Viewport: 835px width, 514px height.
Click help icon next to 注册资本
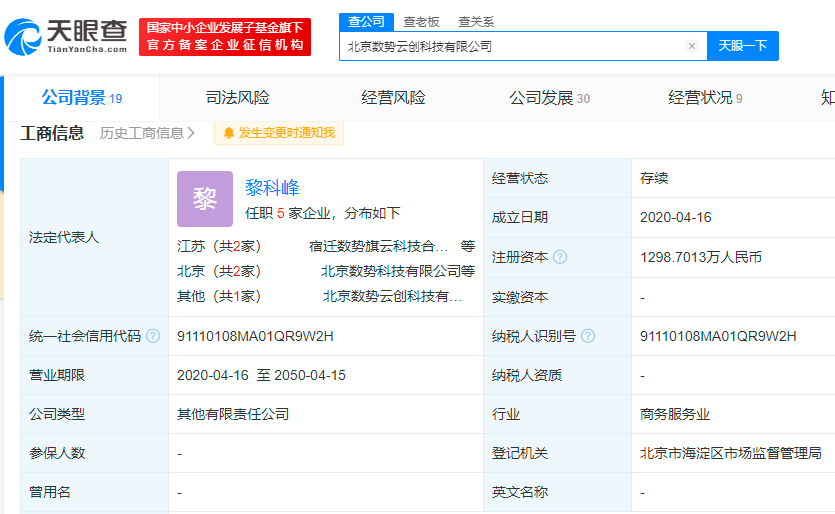pyautogui.click(x=560, y=257)
